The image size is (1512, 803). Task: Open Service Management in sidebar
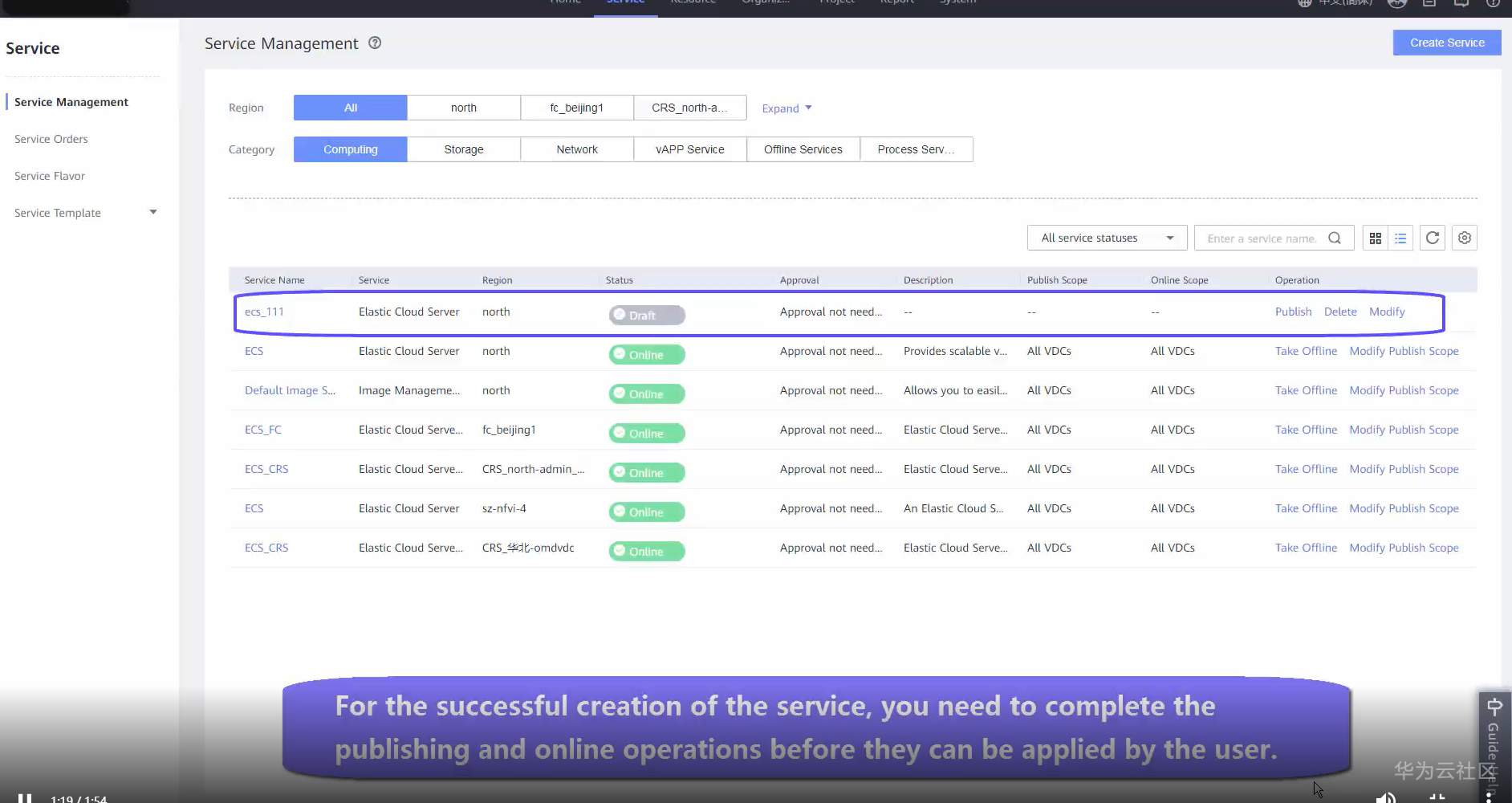71,102
